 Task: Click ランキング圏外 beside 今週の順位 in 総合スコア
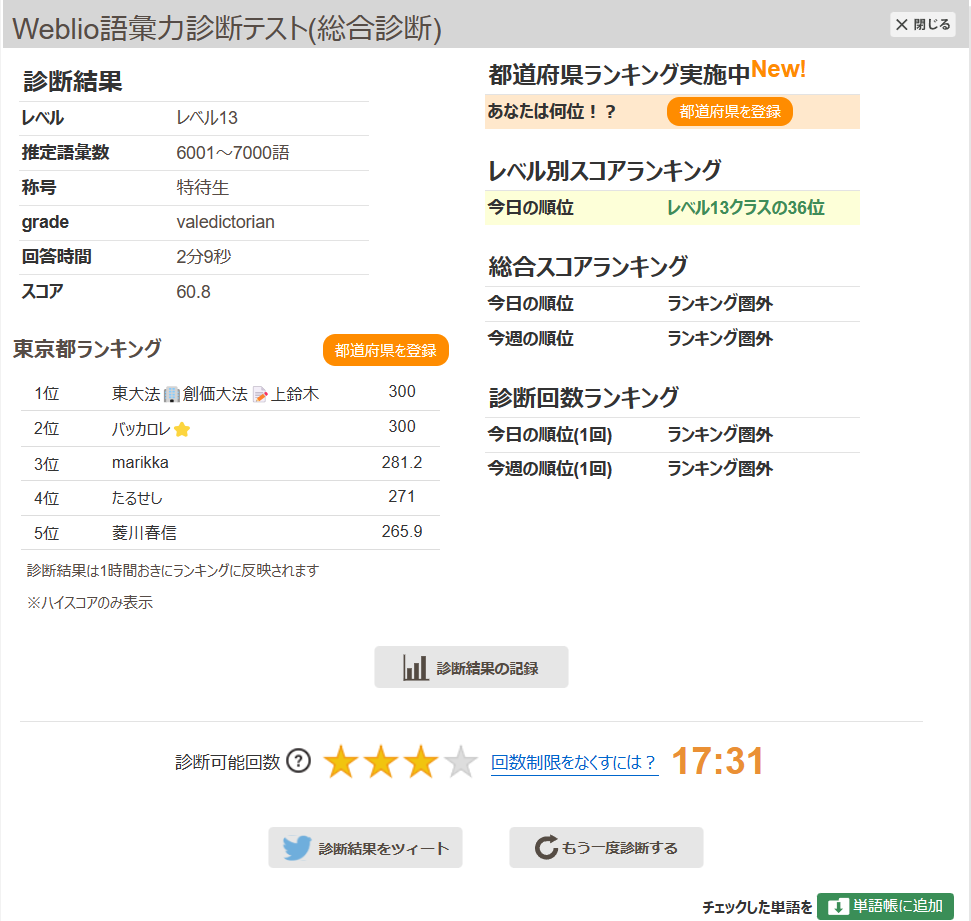720,338
